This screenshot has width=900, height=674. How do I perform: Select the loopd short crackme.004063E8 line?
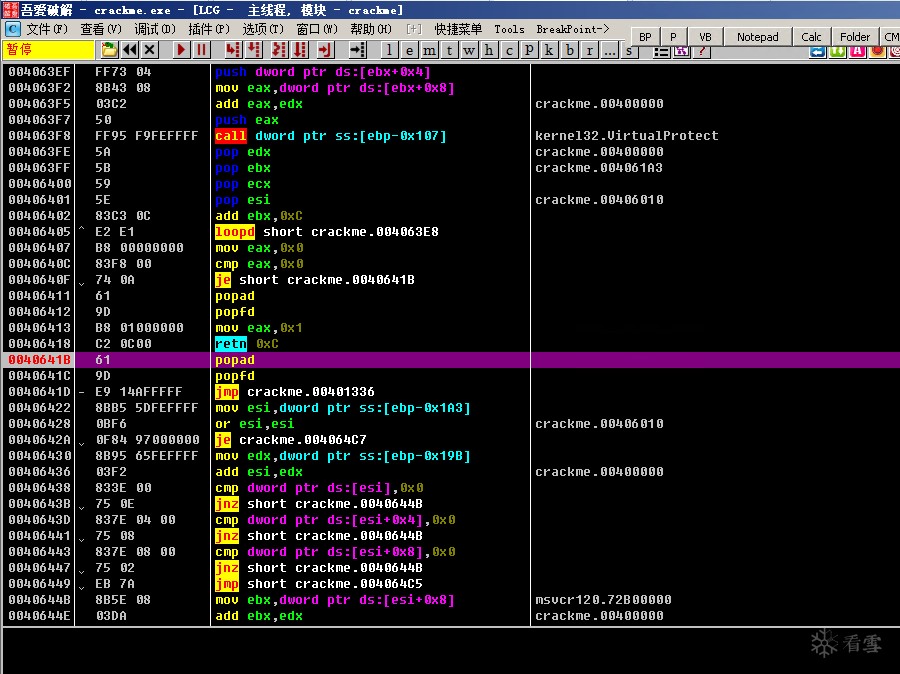[327, 232]
